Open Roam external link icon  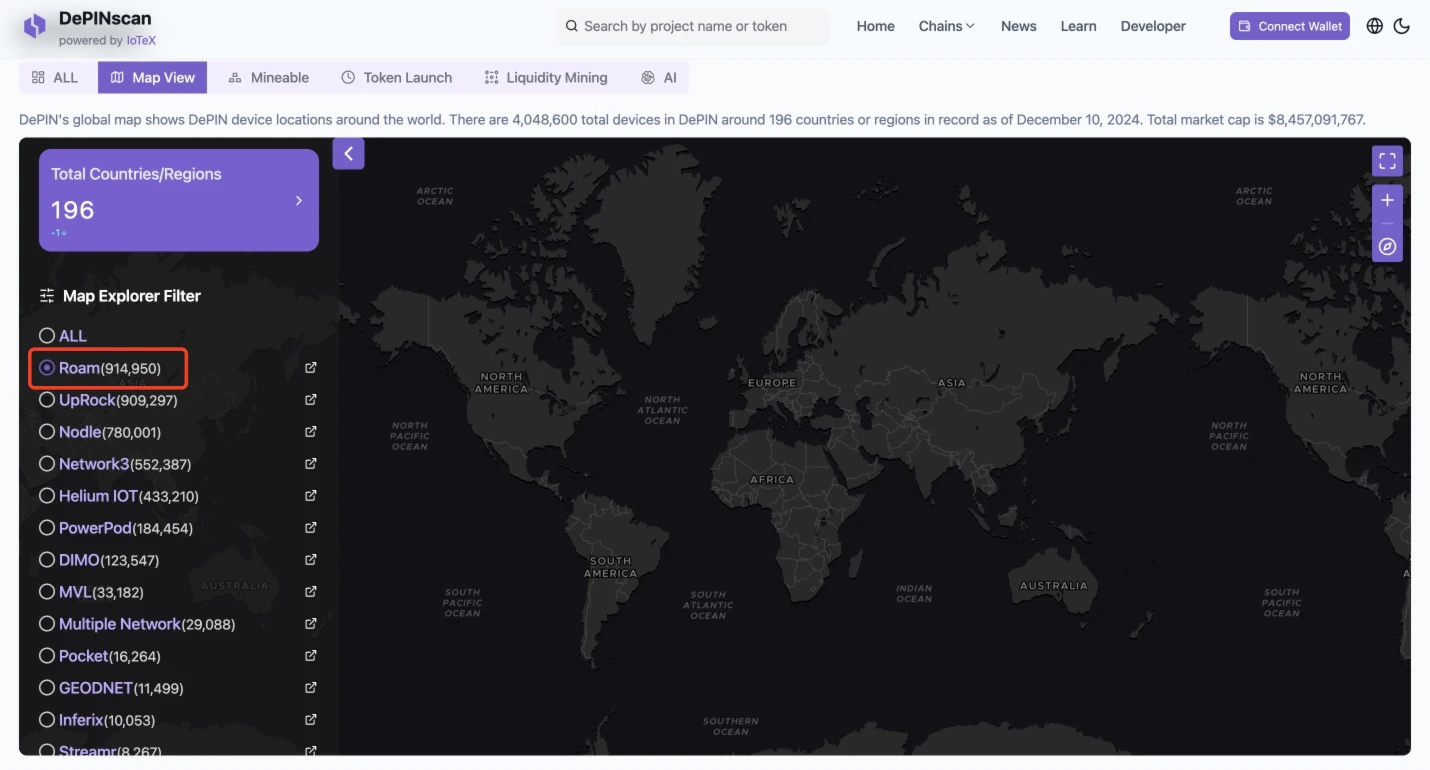click(310, 368)
